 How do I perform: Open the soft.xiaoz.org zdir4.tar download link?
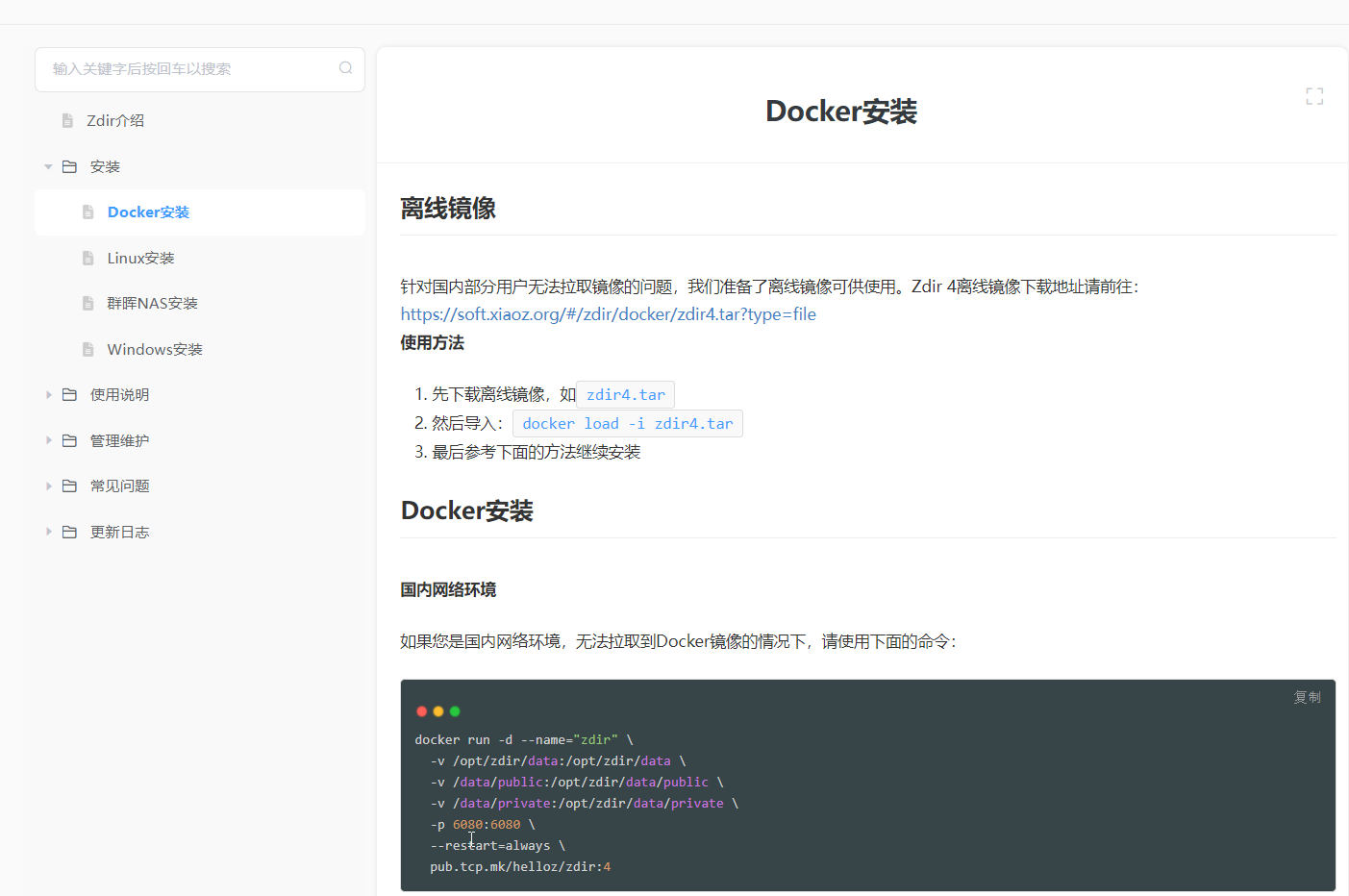pyautogui.click(x=608, y=314)
